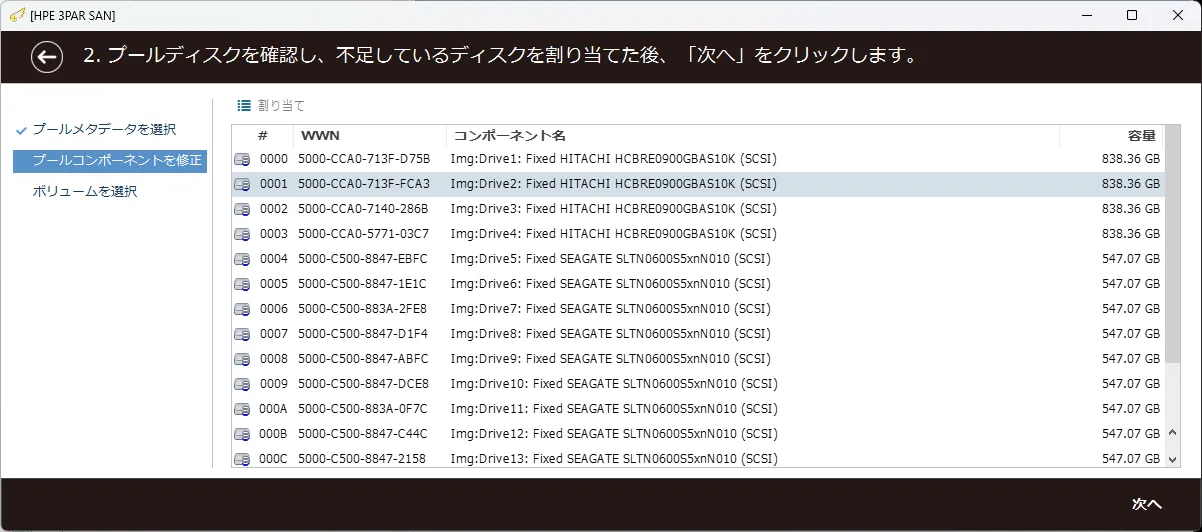Select disk icon for drive 000C
This screenshot has height=532, width=1202.
click(x=242, y=460)
